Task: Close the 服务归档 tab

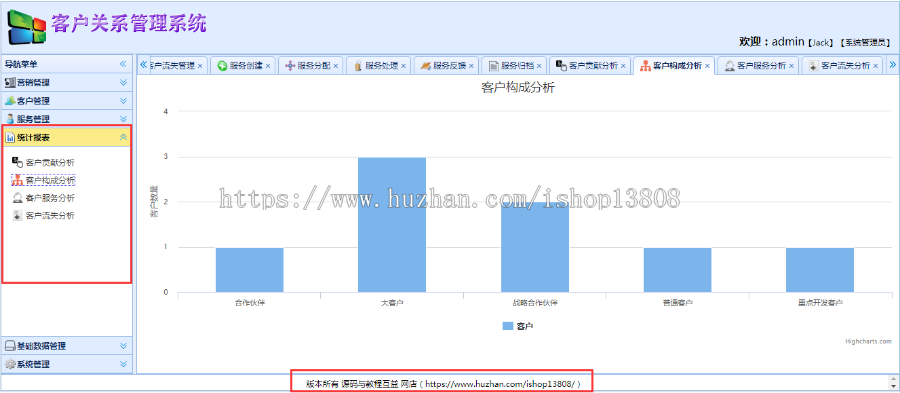Action: pos(538,66)
